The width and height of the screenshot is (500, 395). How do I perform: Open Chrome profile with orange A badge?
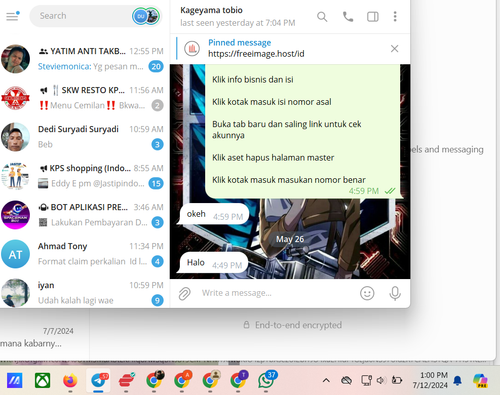click(182, 380)
